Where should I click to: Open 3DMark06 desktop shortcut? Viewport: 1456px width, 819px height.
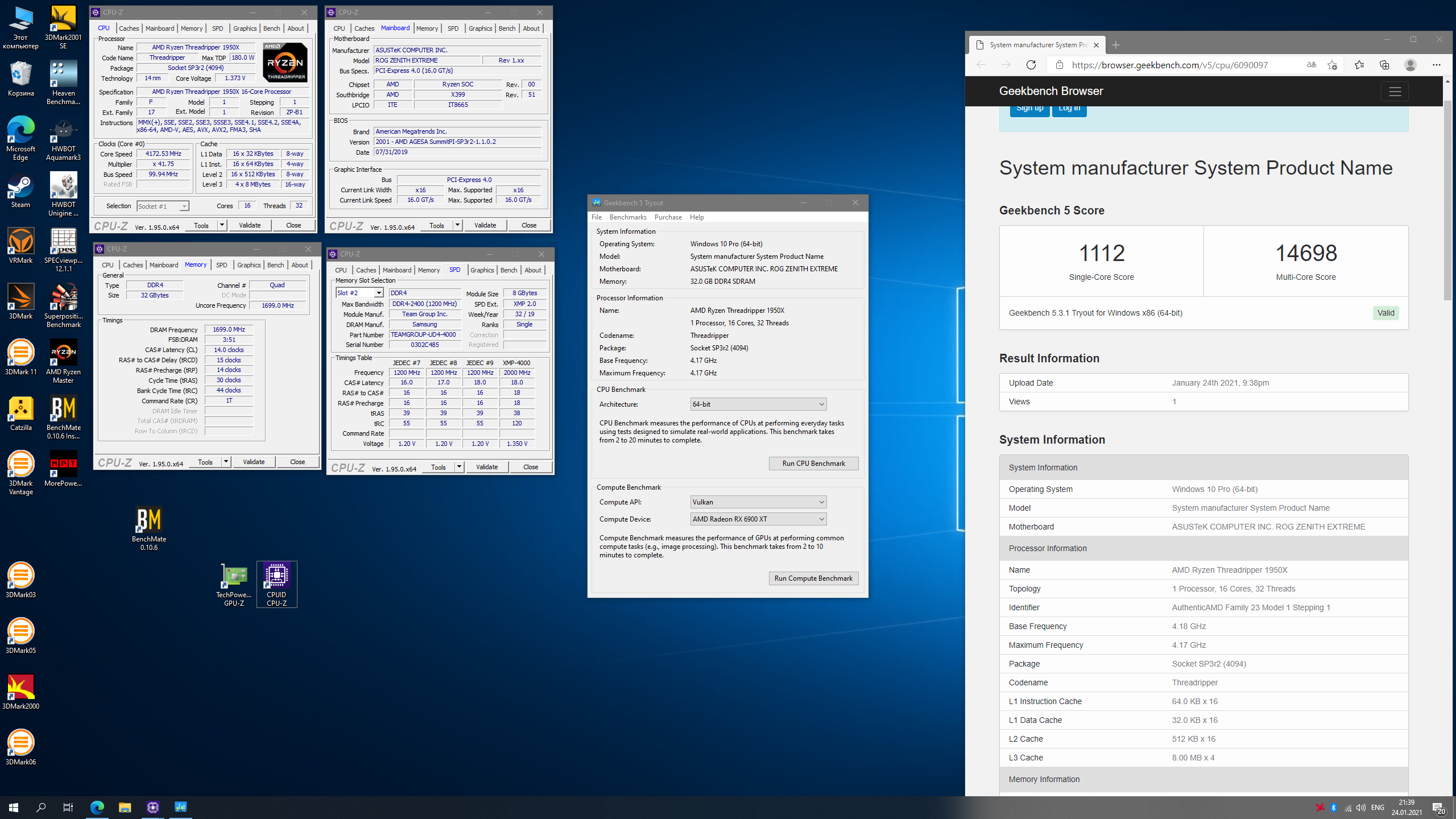(x=20, y=748)
